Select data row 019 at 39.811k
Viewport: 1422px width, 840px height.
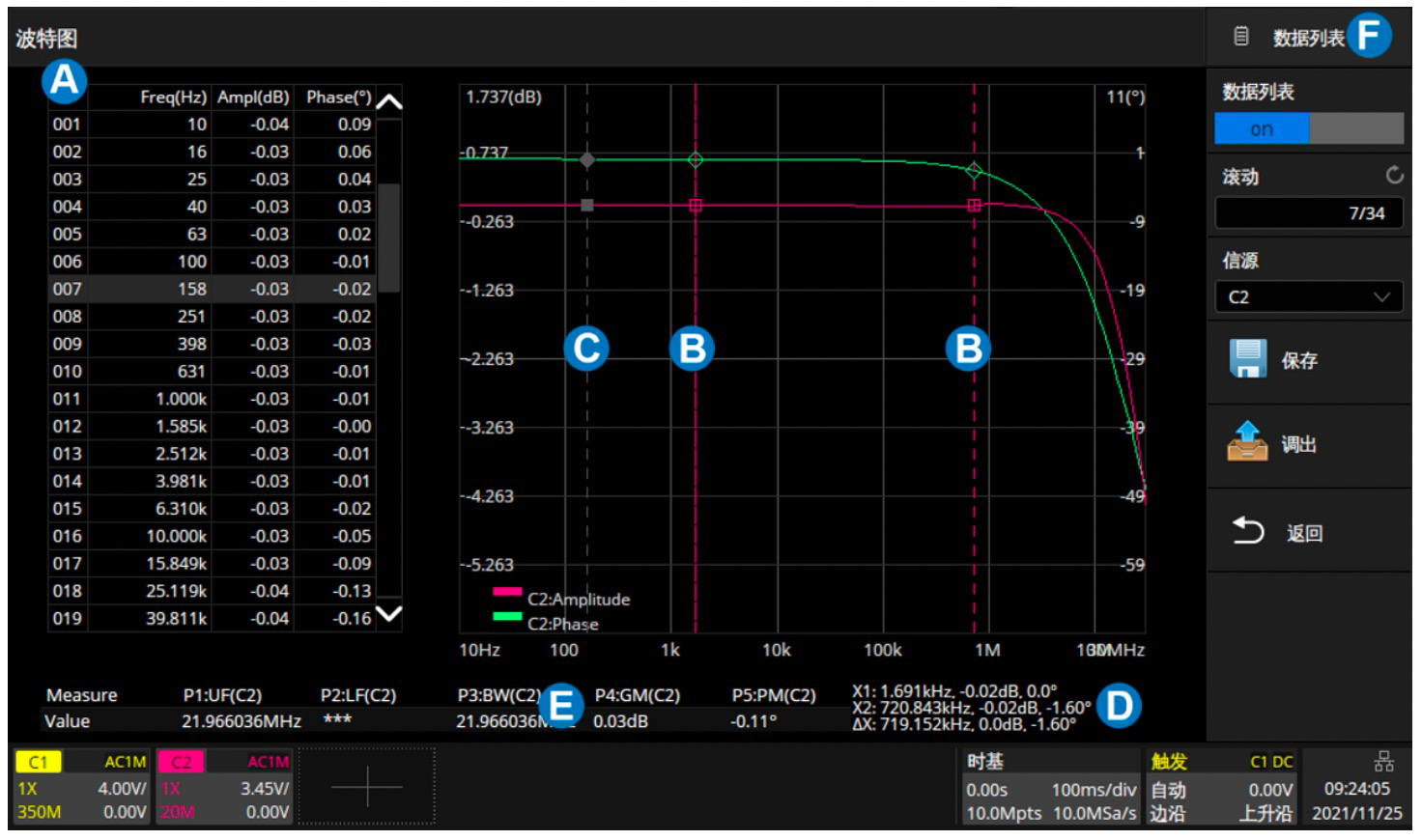pyautogui.click(x=212, y=618)
